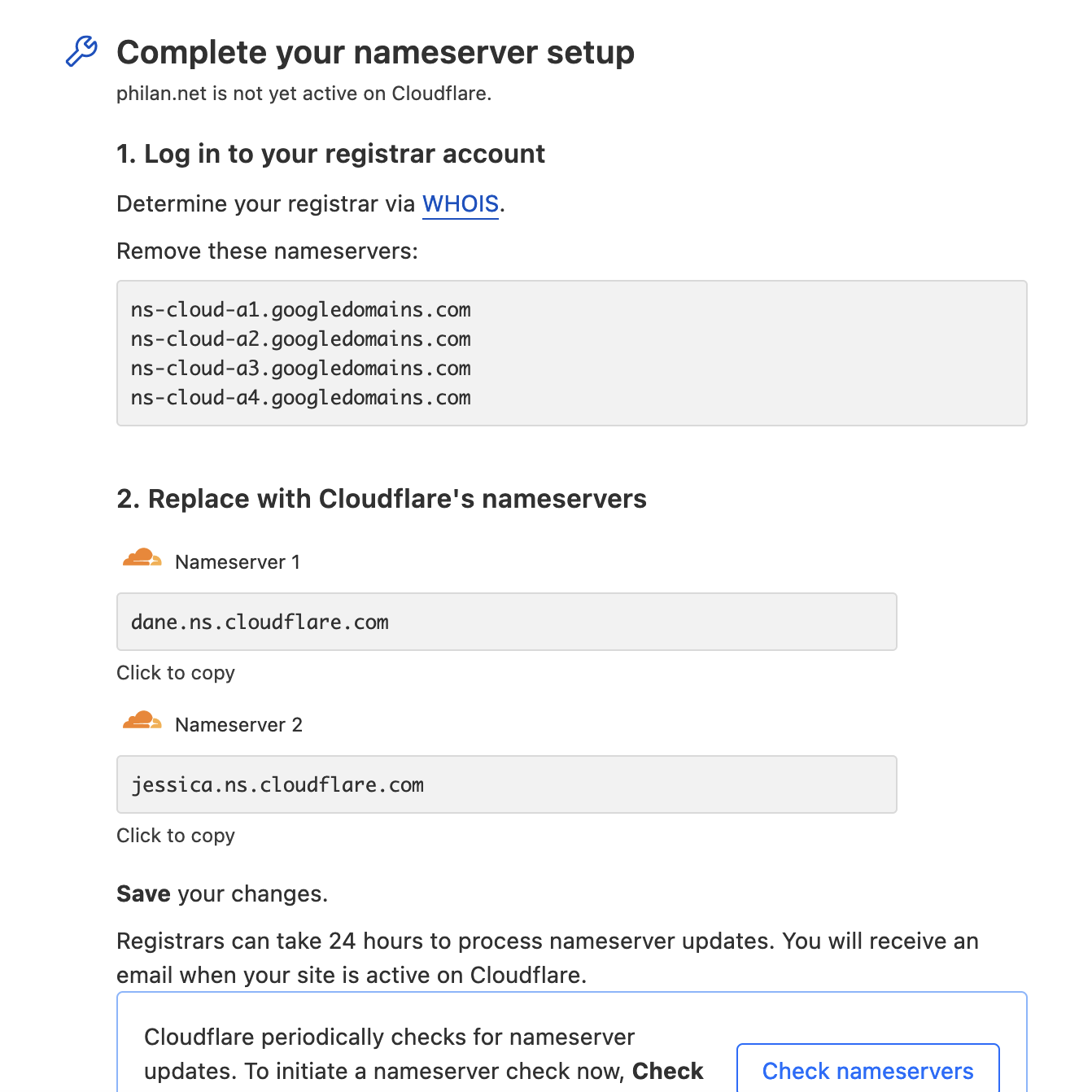Click the Nameserver 2 label

pos(238,724)
